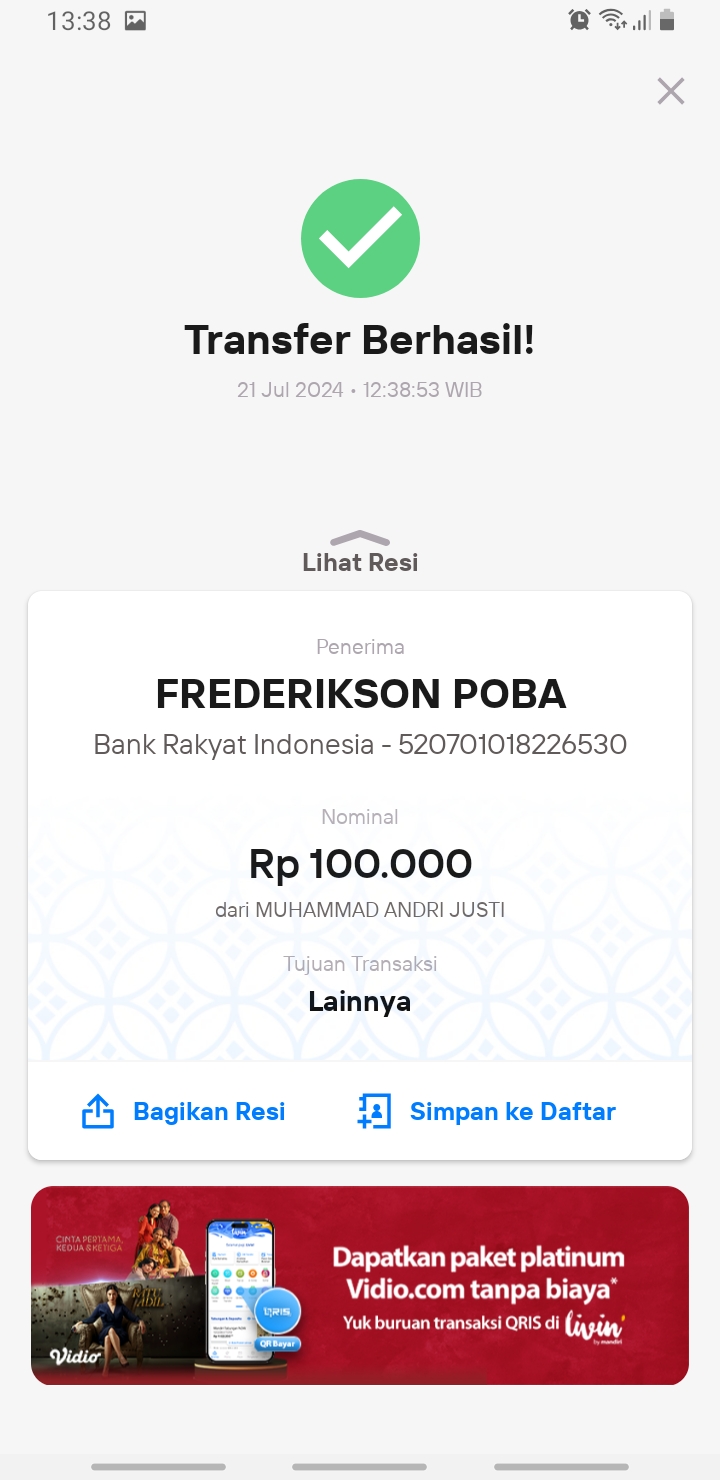Tap the Vidio logo in the banner
The width and height of the screenshot is (720, 1480).
tap(76, 1357)
